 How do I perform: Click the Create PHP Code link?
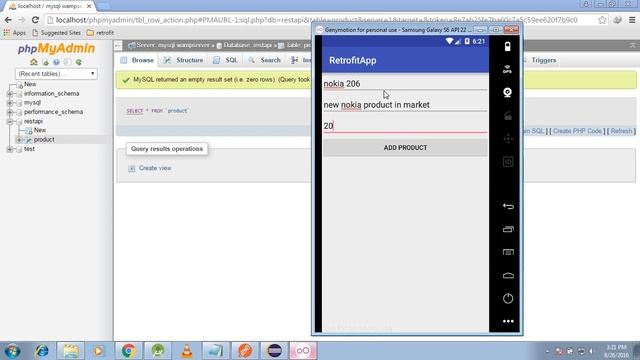pyautogui.click(x=578, y=131)
